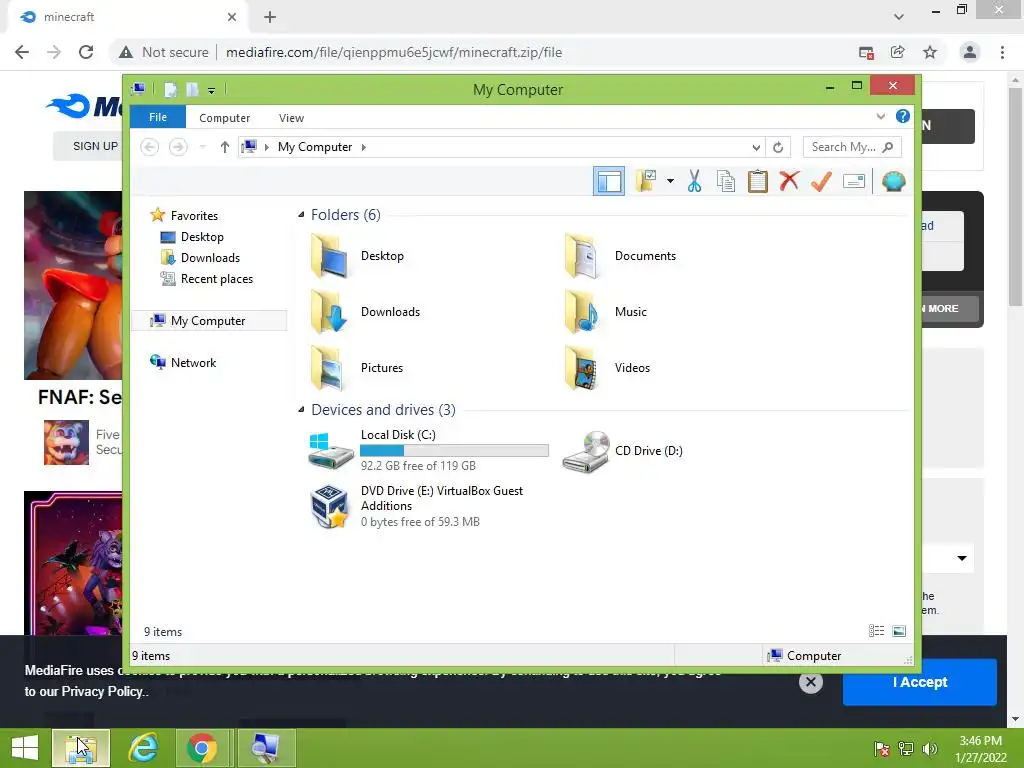Collapse the ribbon with chevron arrow

[x=880, y=116]
